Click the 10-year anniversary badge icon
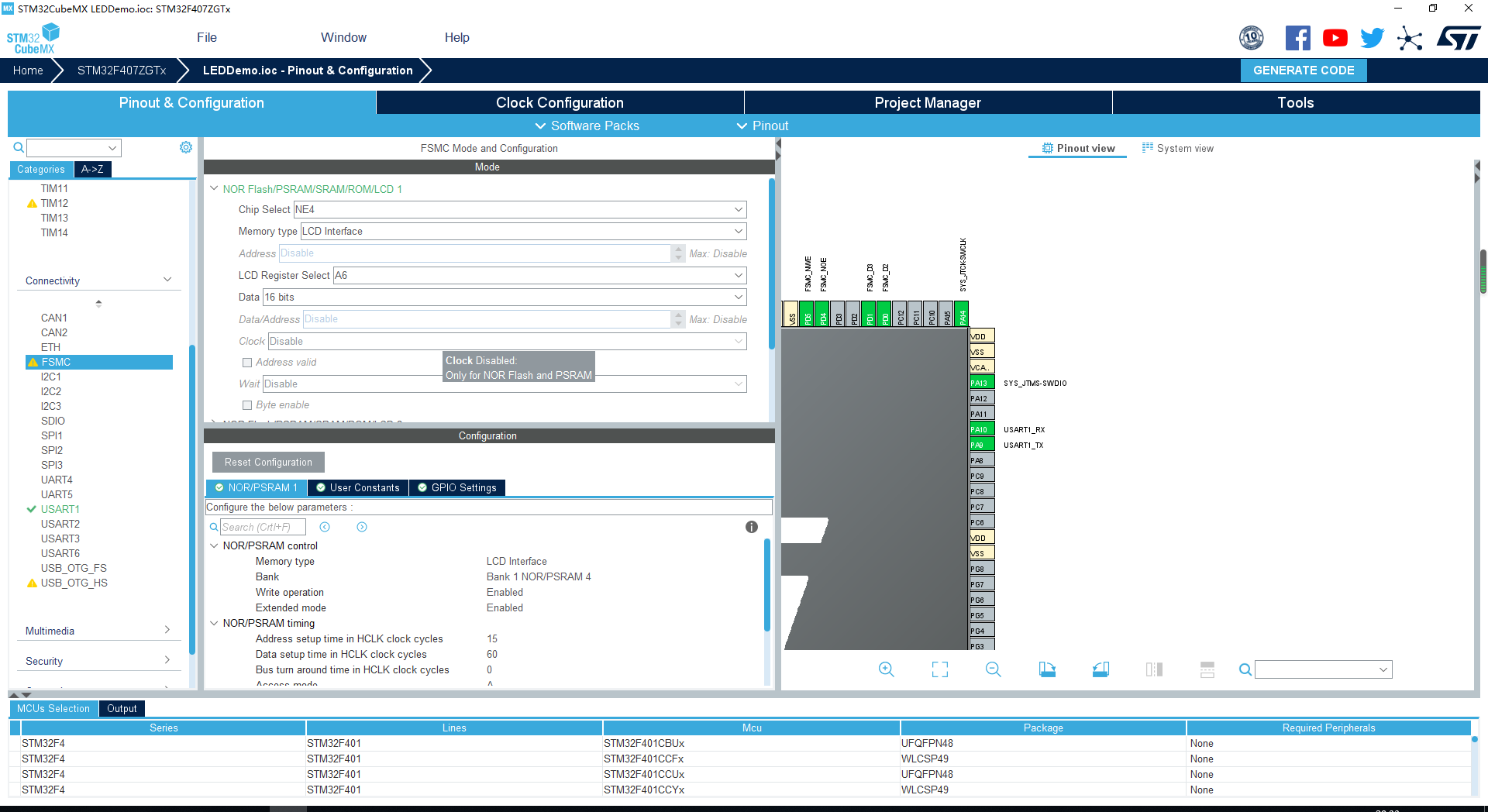The image size is (1488, 812). (1252, 38)
